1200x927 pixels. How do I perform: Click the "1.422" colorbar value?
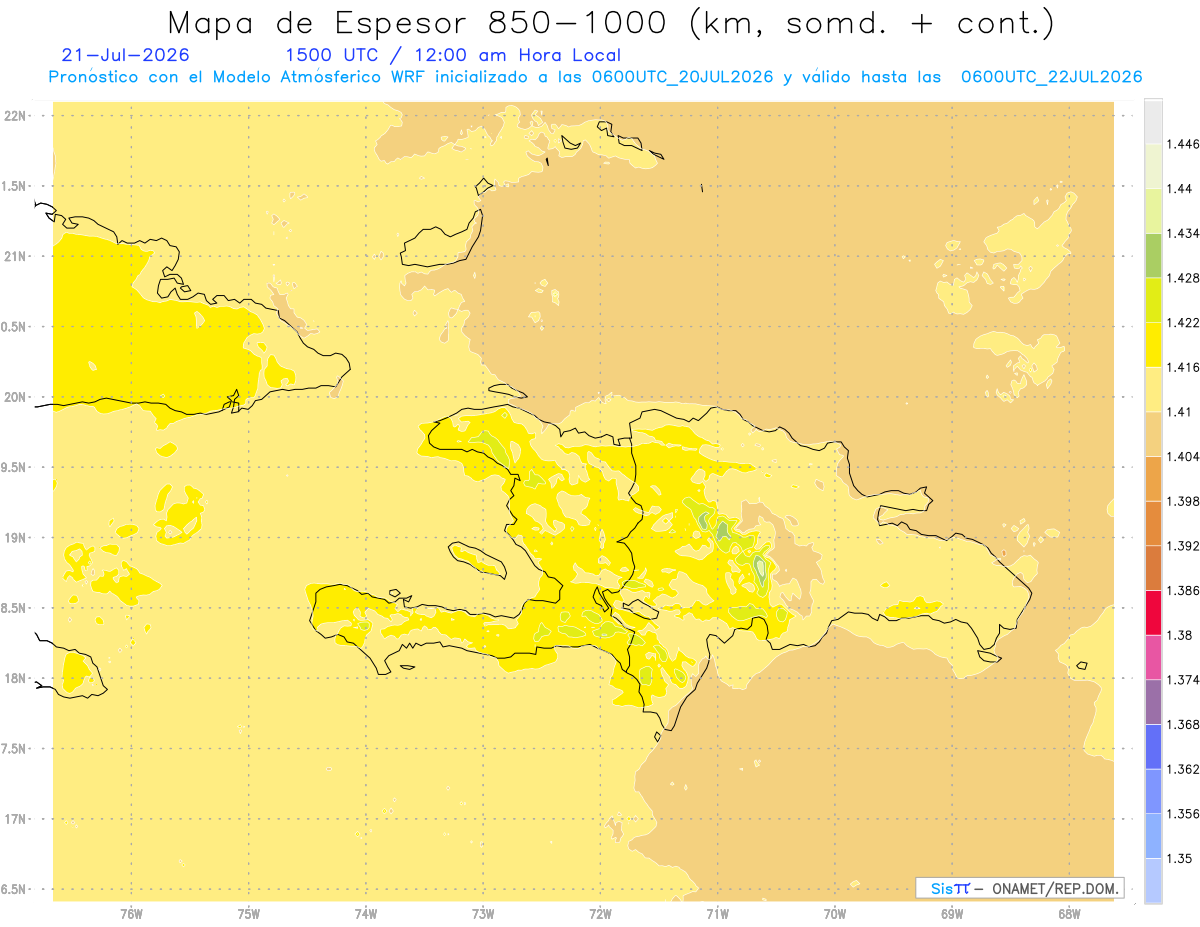1182,323
